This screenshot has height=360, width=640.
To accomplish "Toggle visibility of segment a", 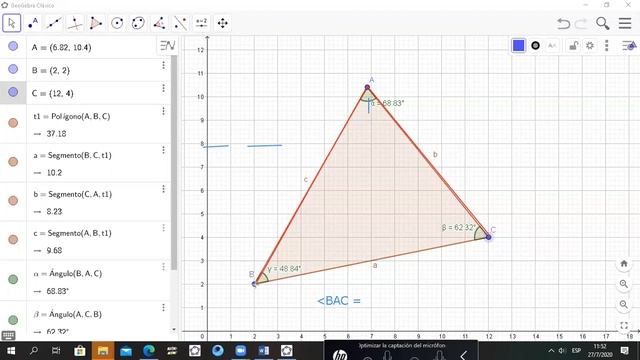I will (13, 162).
